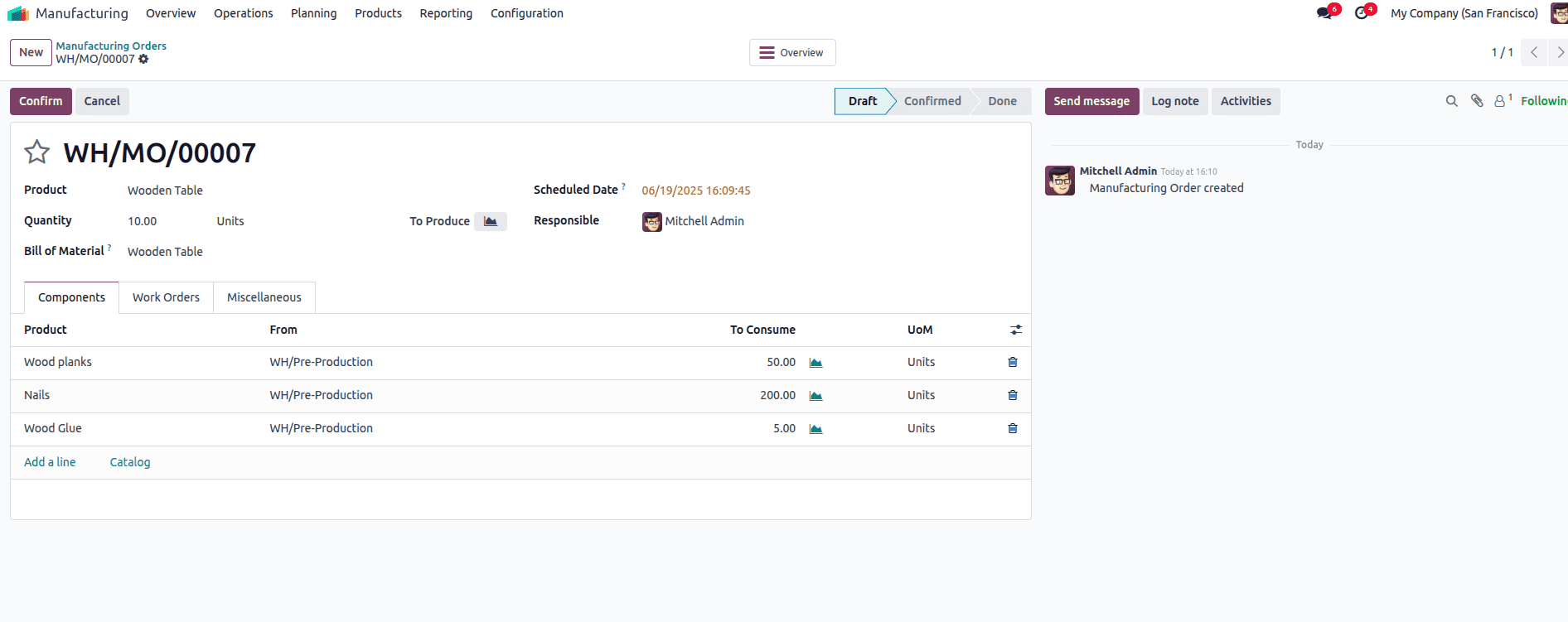The image size is (1568, 622).
Task: Open company switcher My Company (San Francisco)
Action: pyautogui.click(x=1464, y=13)
